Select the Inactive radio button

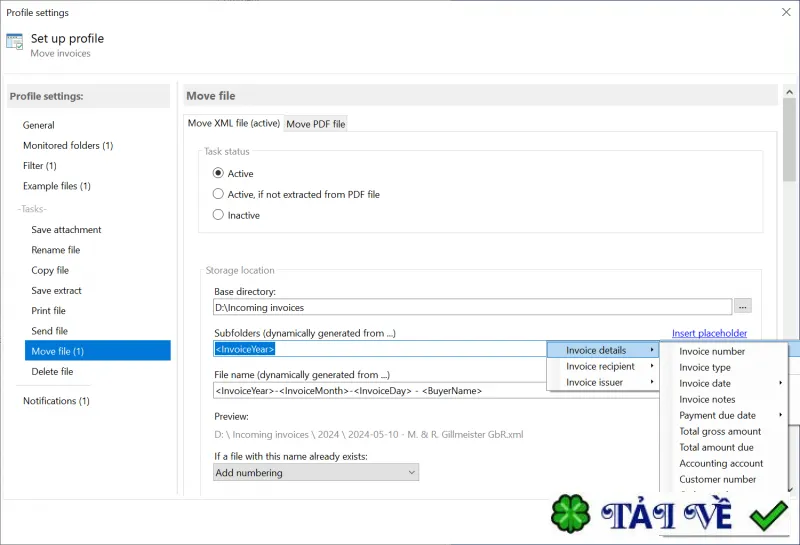218,215
